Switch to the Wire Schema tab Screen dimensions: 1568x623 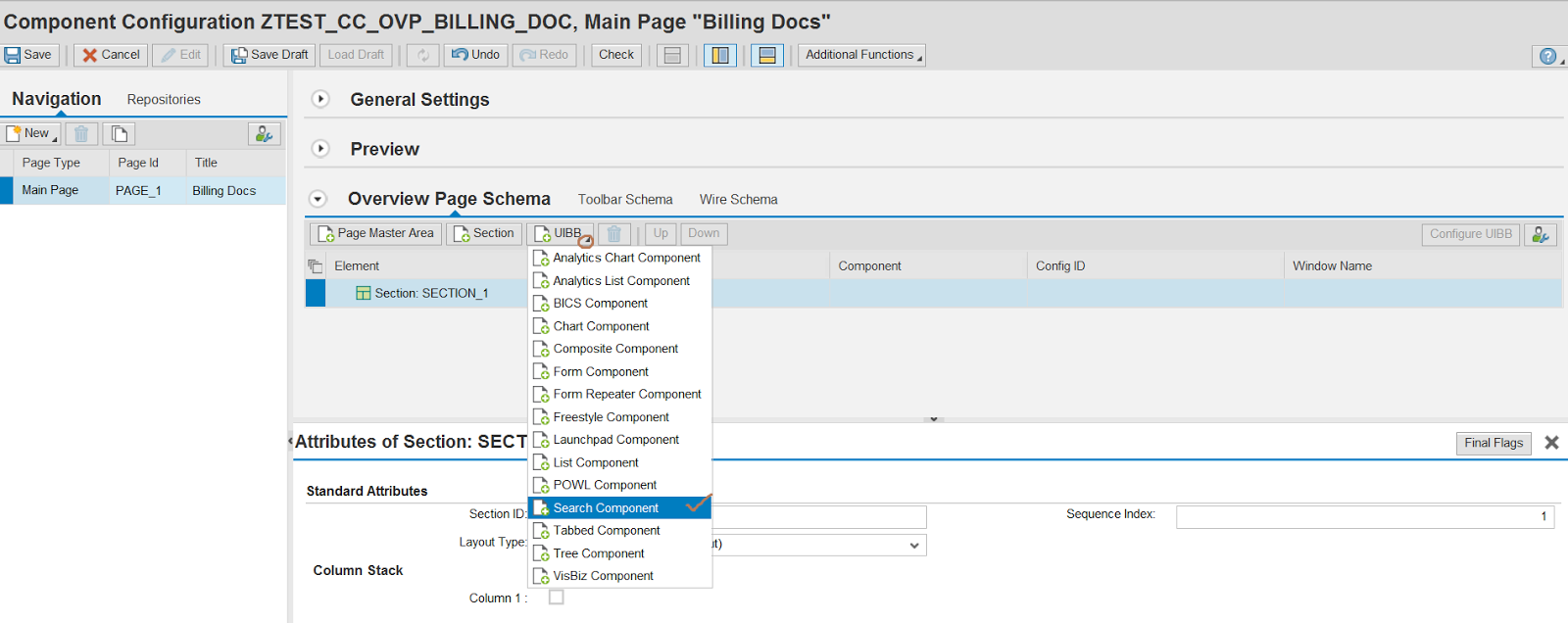[x=738, y=200]
